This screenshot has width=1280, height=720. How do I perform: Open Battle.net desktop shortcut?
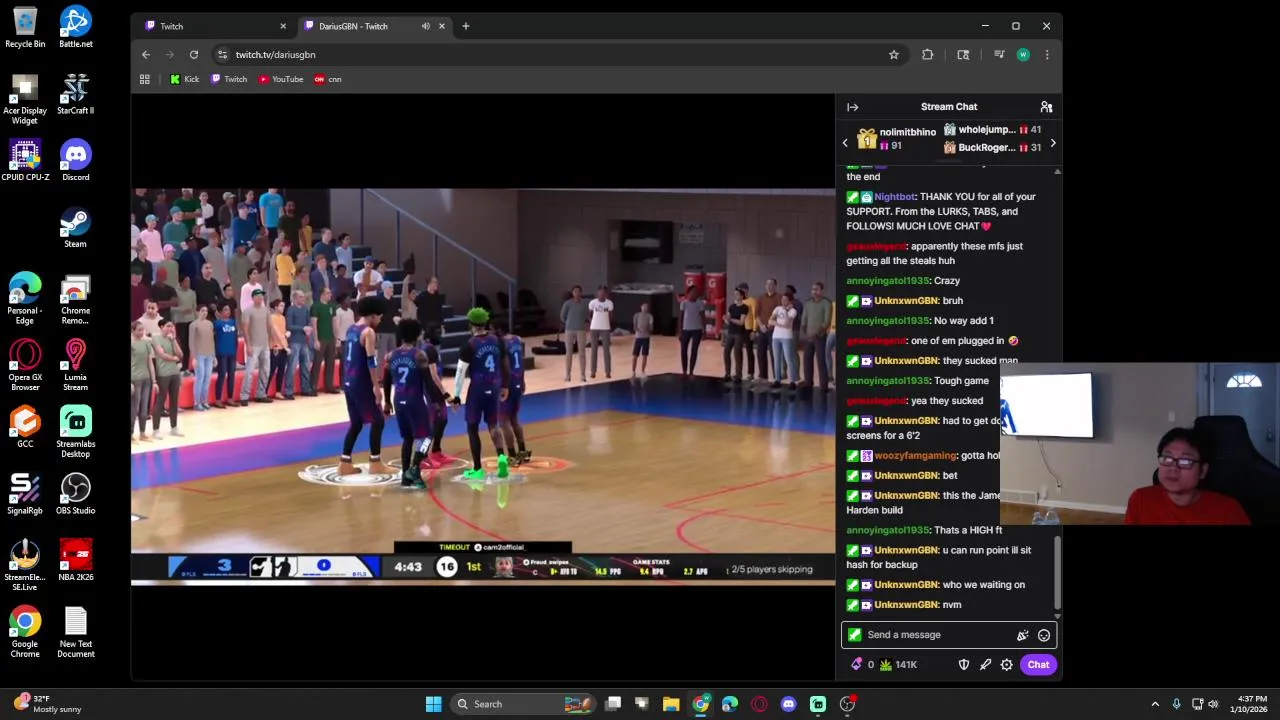pyautogui.click(x=76, y=28)
